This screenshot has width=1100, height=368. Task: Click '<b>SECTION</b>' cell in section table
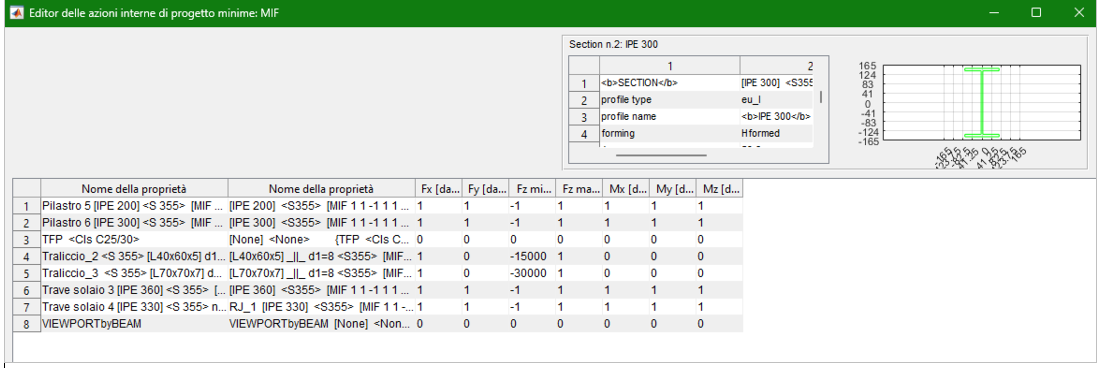pos(669,83)
